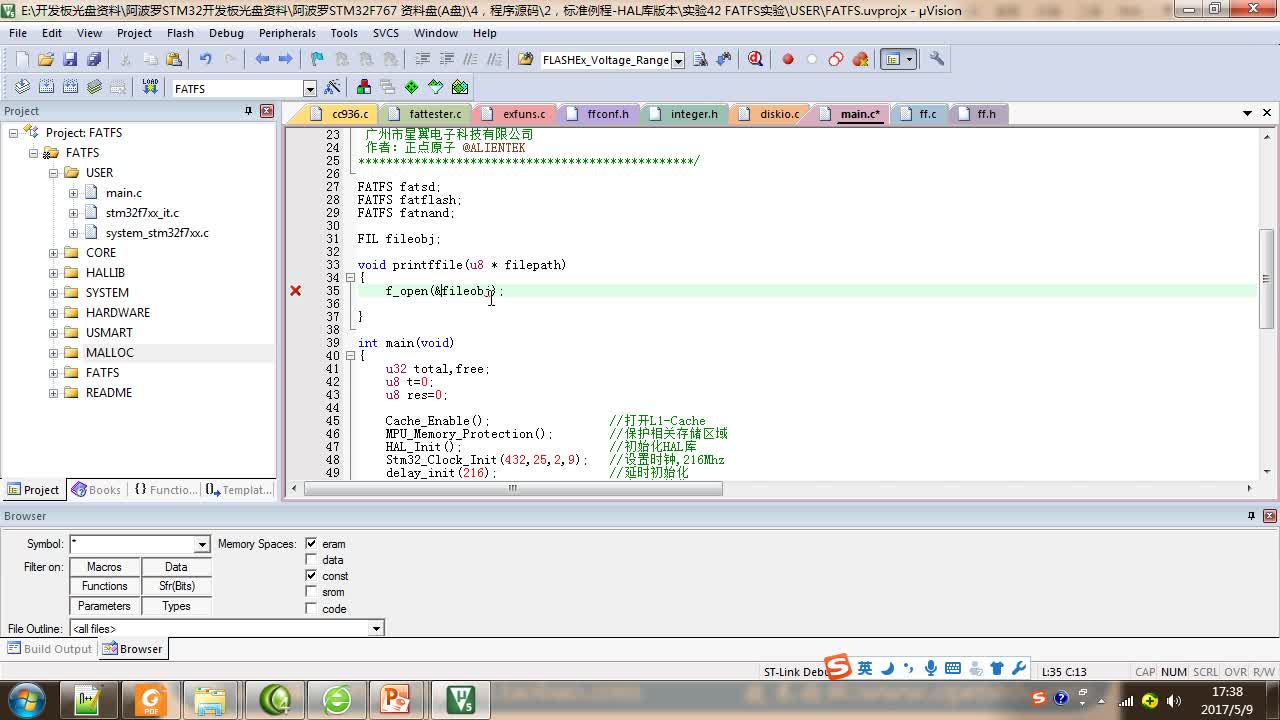Uncheck the const memory space checkbox
The image size is (1280, 720).
pos(311,576)
